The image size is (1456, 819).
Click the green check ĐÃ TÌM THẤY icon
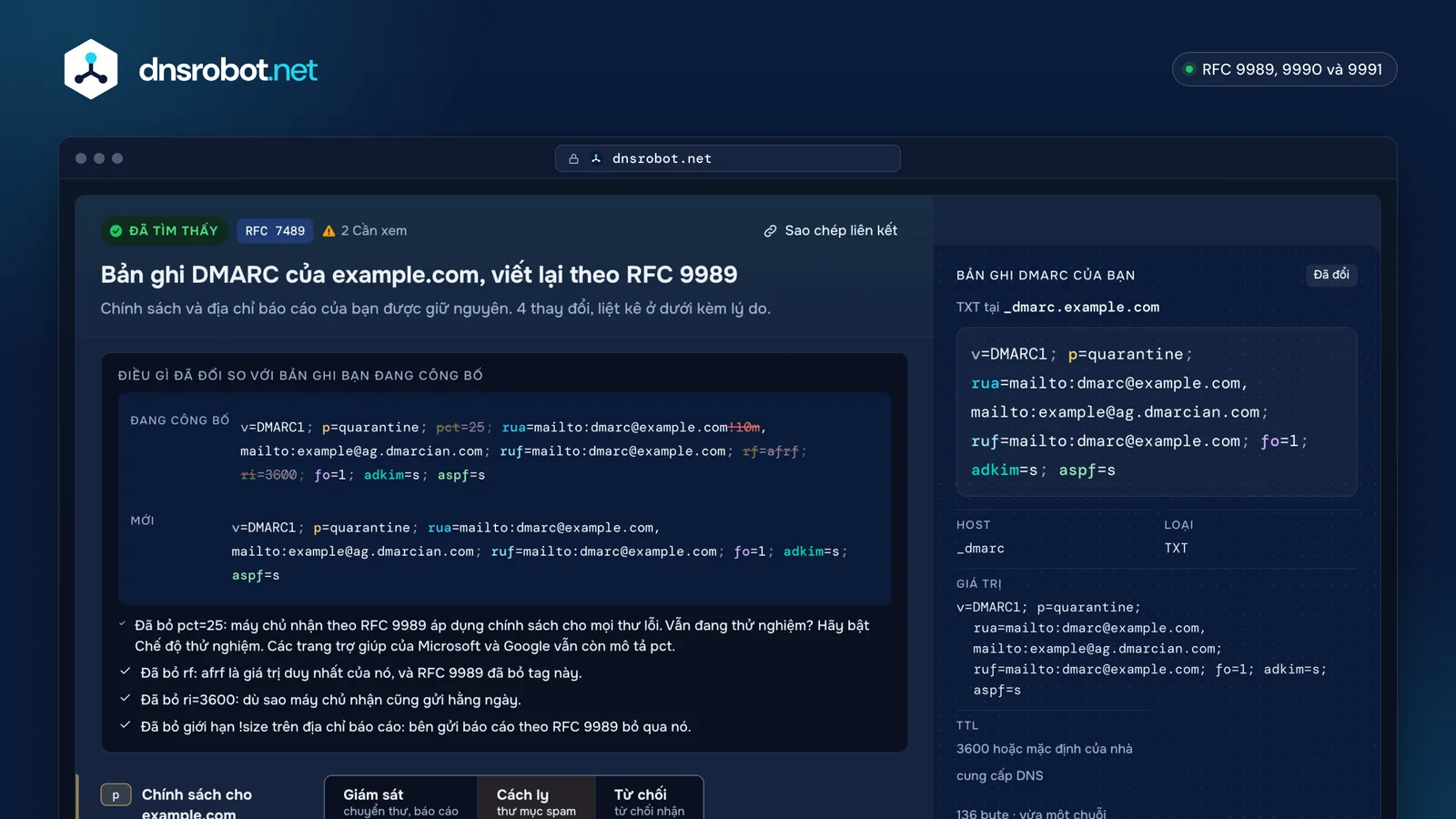116,231
